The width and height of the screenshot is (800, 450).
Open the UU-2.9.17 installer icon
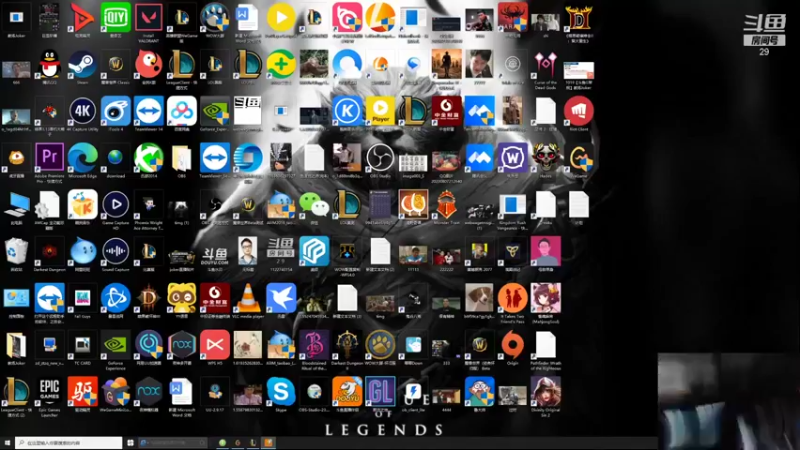[215, 392]
